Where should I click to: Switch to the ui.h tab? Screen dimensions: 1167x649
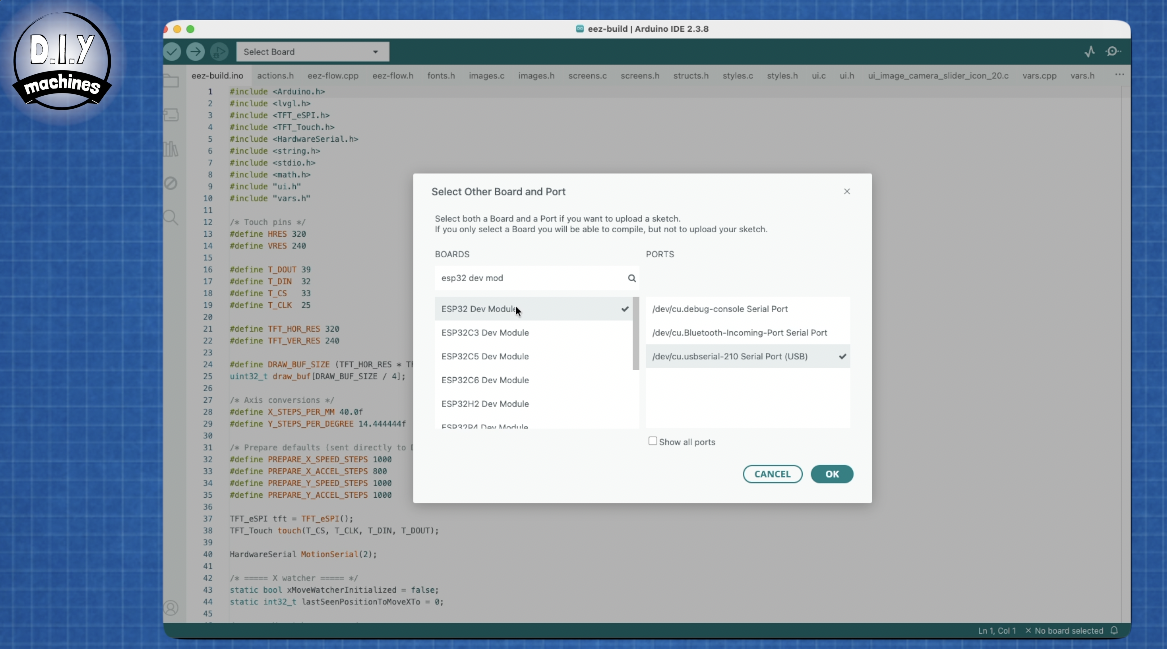[847, 76]
